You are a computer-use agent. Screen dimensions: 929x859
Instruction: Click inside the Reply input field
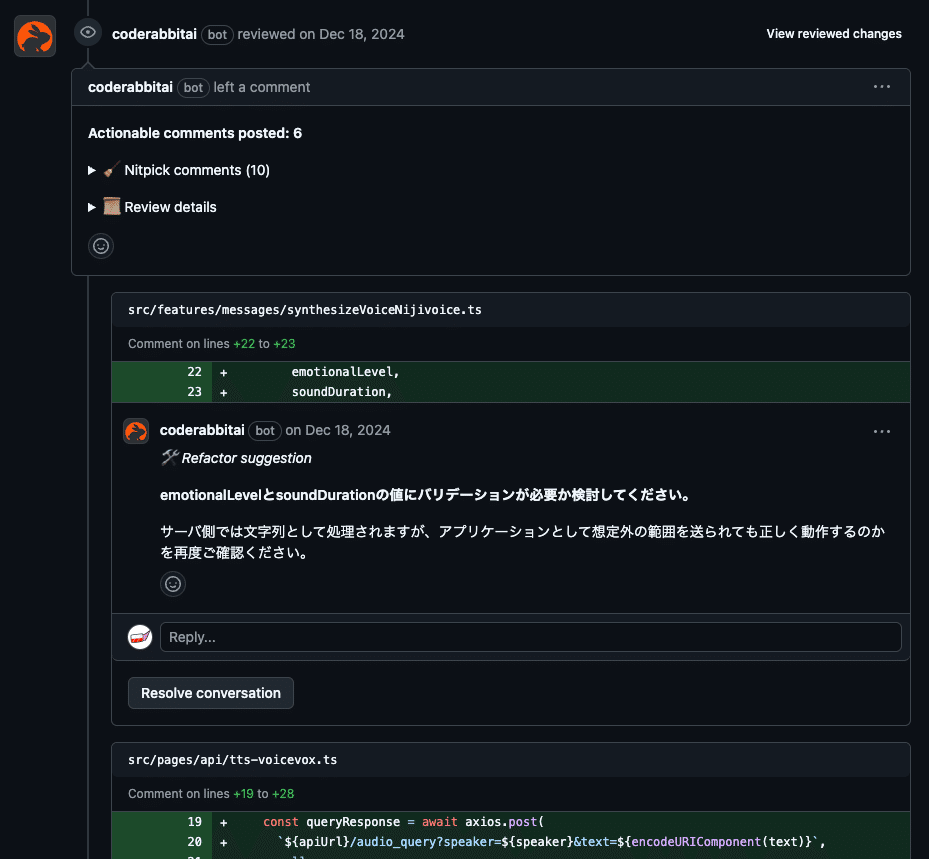(x=530, y=636)
